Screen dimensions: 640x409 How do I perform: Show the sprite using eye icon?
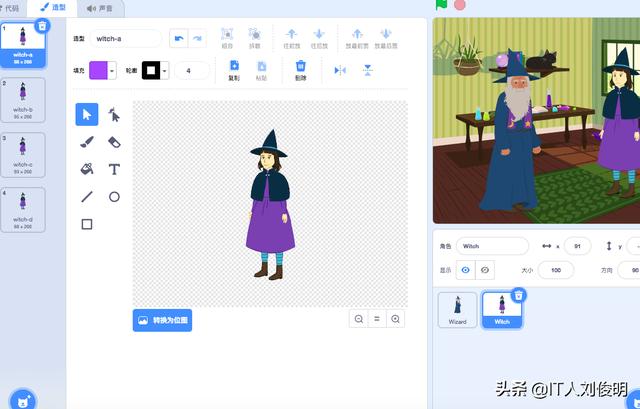click(465, 270)
